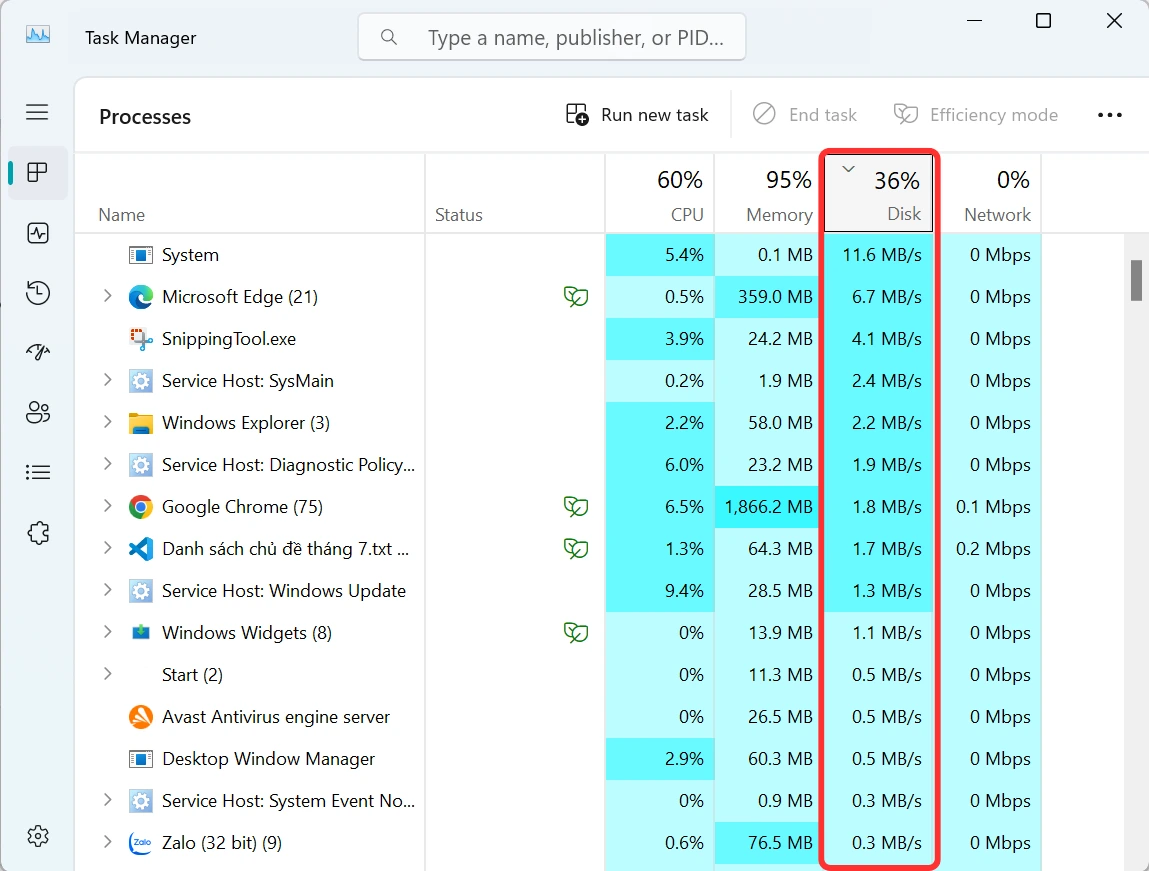Open the Details sidebar page
The image size is (1149, 871).
click(37, 472)
